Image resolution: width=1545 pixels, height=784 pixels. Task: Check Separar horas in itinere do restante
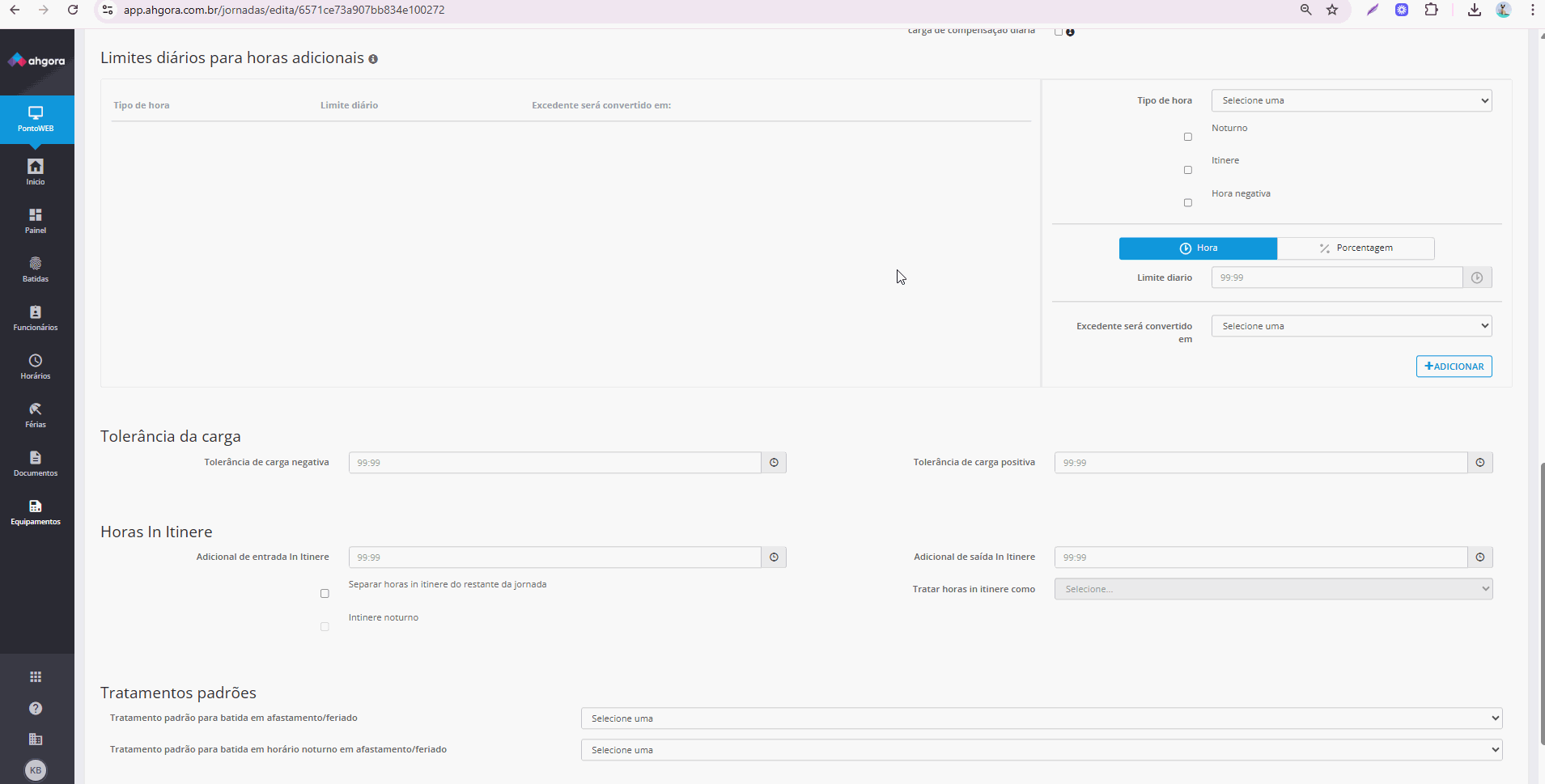[325, 594]
